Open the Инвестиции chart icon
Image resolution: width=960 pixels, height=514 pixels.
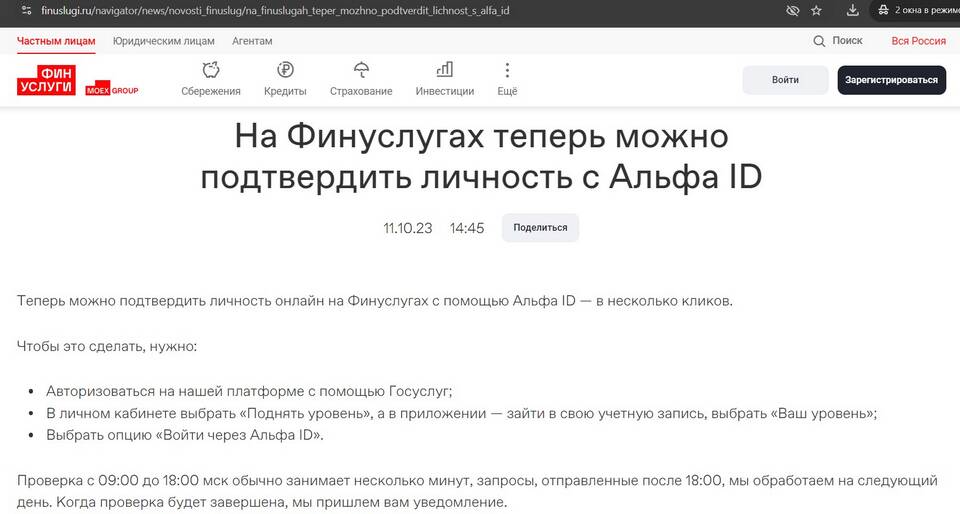(444, 70)
